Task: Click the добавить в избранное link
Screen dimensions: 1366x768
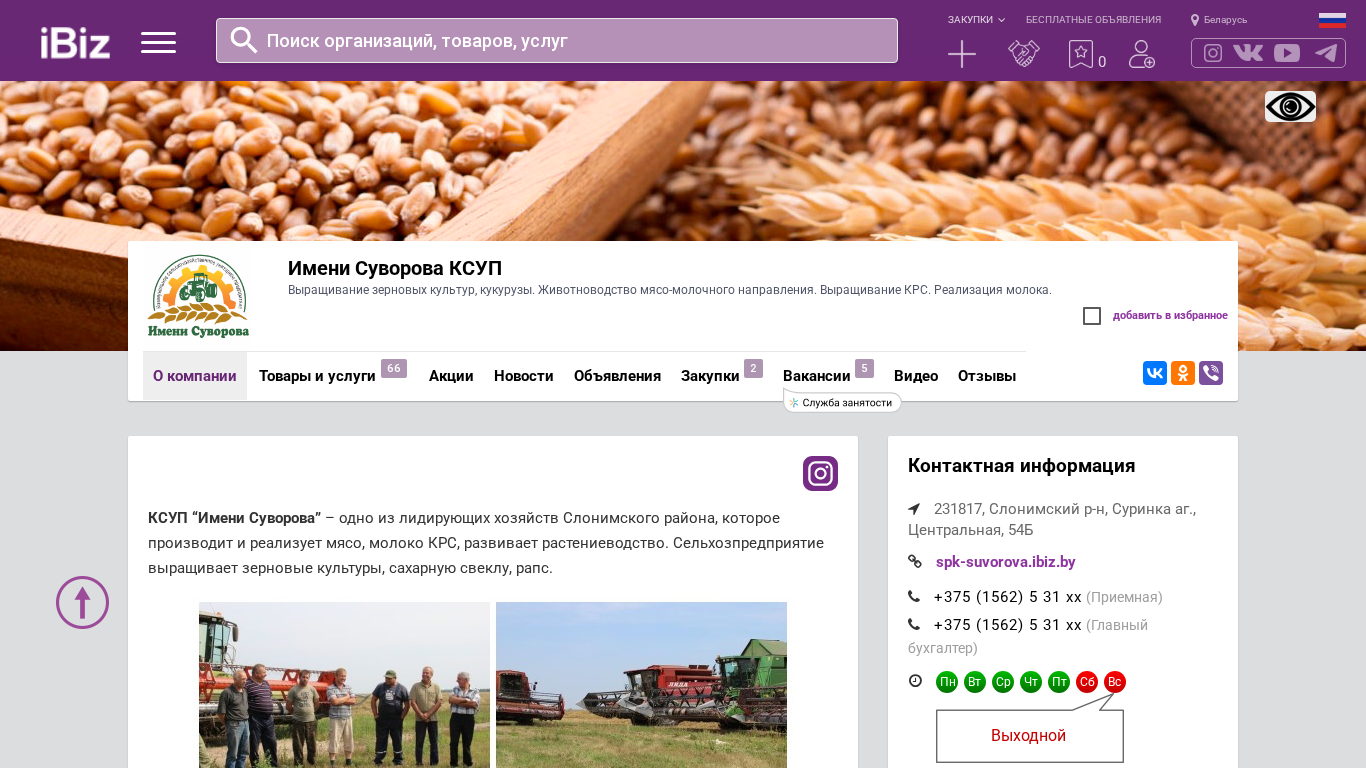Action: click(1170, 316)
